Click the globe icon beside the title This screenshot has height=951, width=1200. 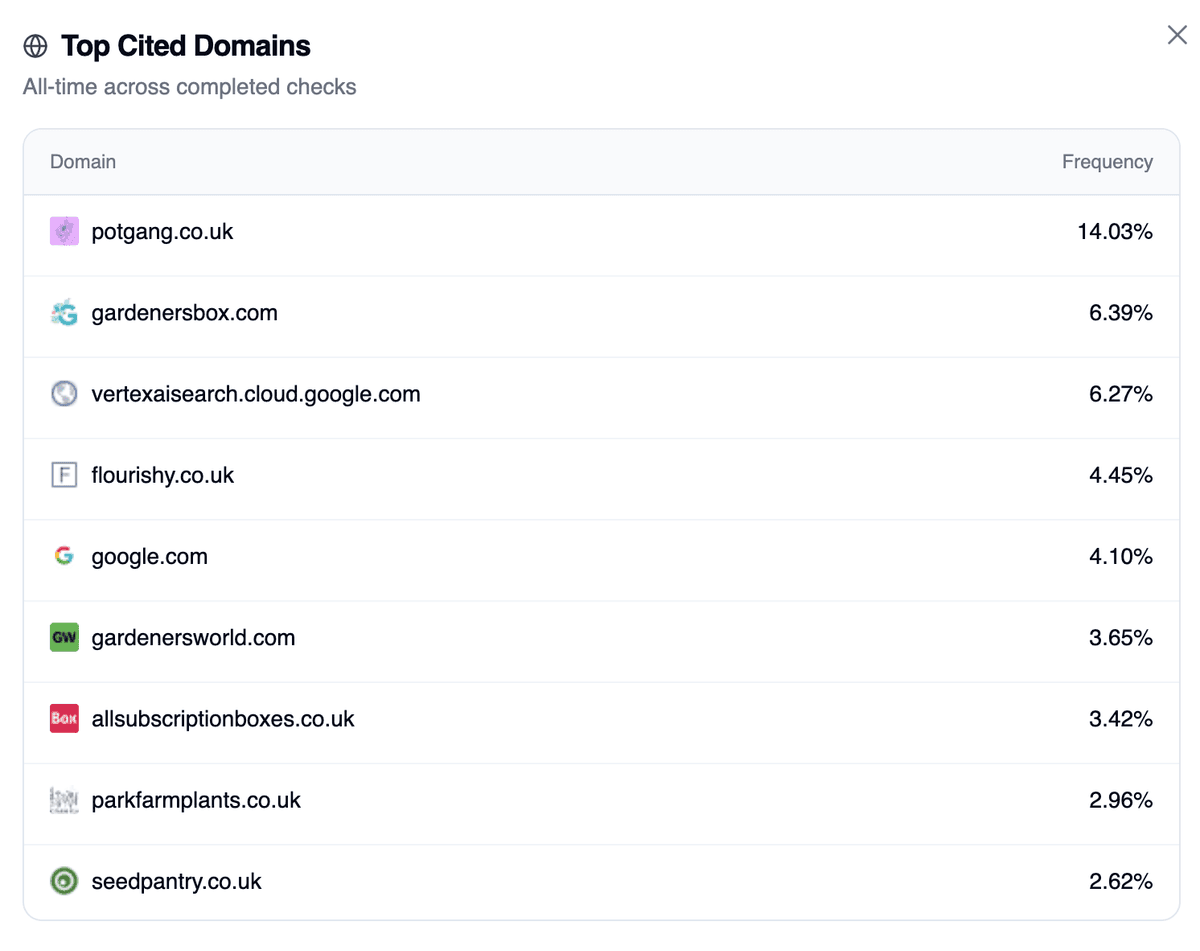35,46
